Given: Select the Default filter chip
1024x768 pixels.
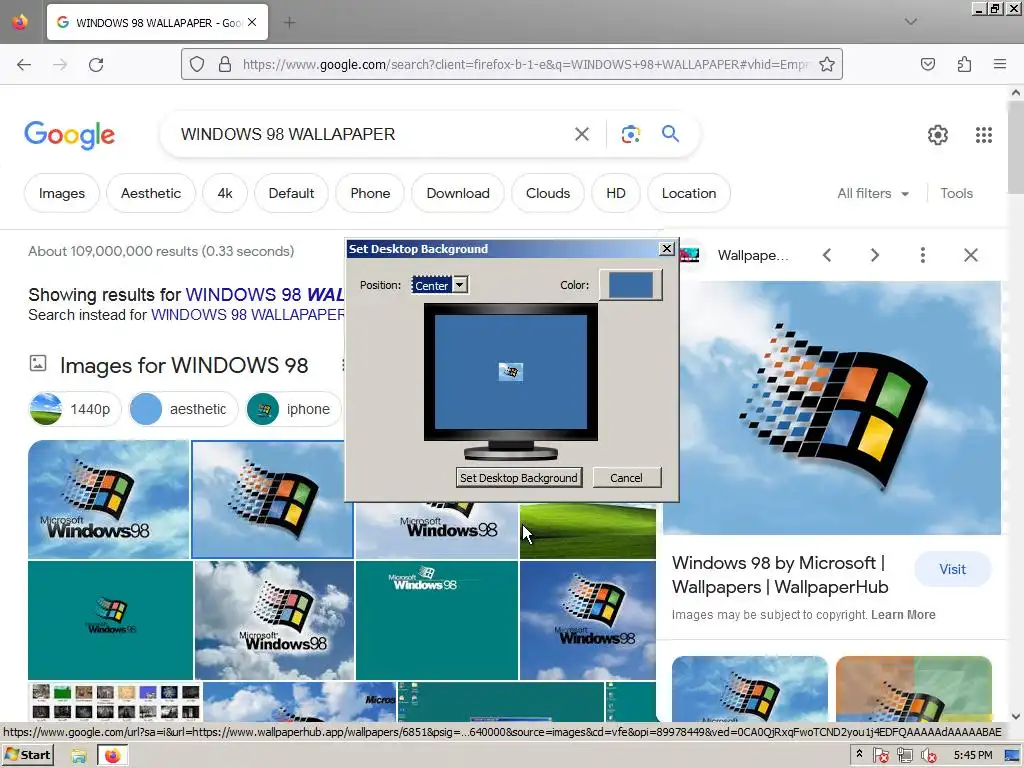Looking at the screenshot, I should tap(291, 193).
